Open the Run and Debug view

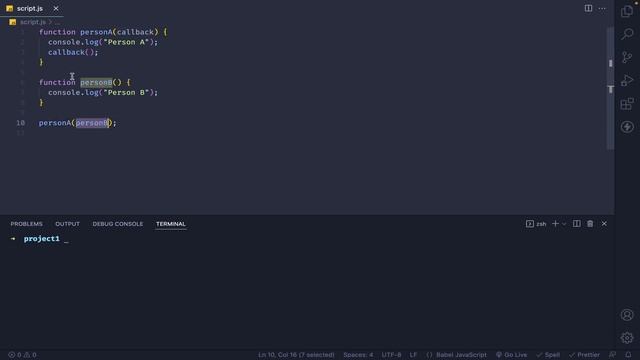[x=627, y=80]
